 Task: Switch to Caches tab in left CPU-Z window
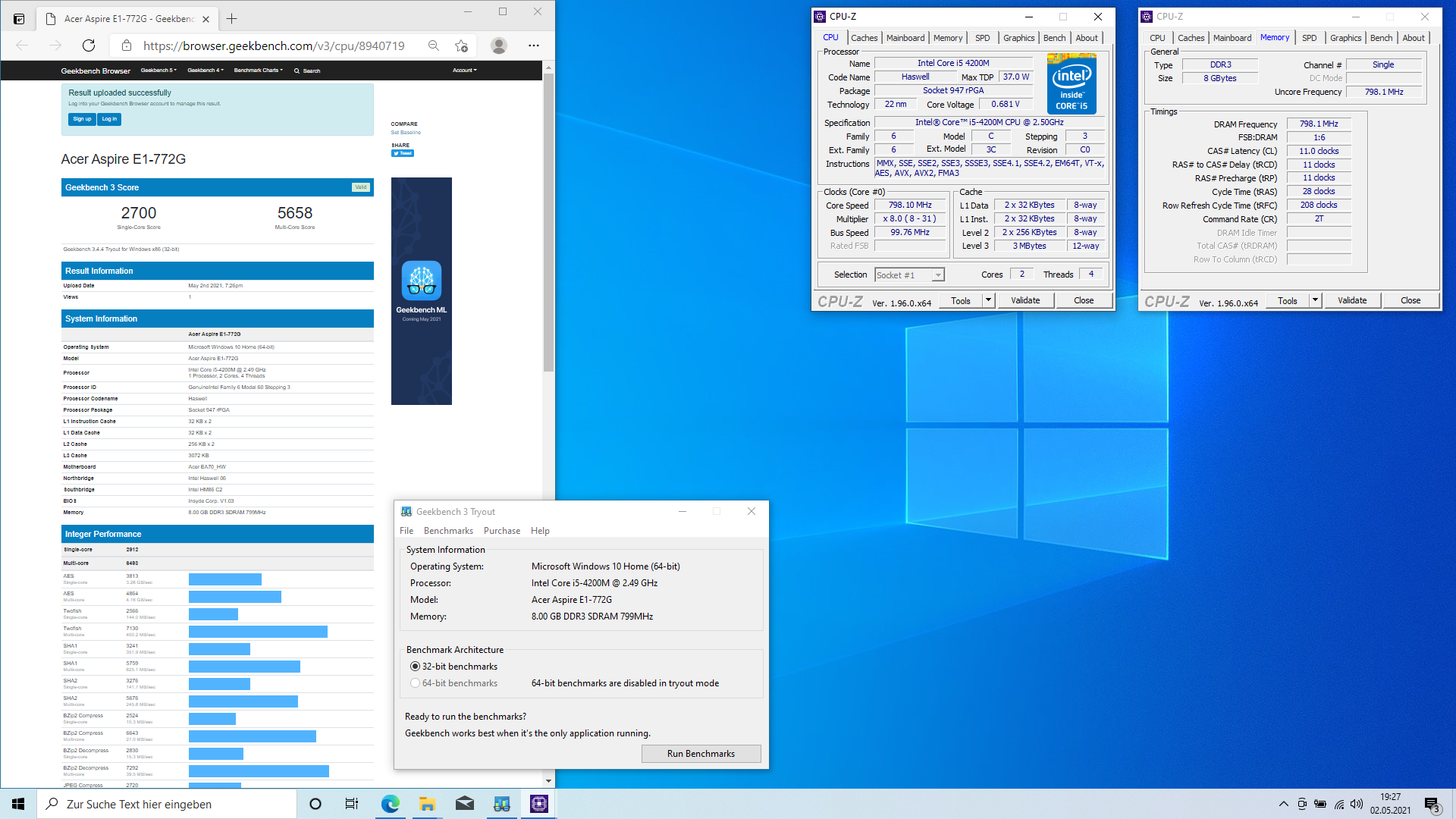coord(864,38)
